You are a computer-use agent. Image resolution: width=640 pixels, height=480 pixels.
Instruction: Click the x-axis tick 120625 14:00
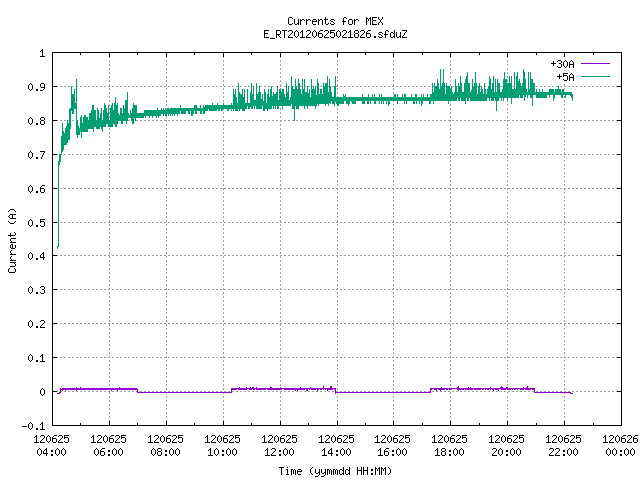click(x=336, y=446)
